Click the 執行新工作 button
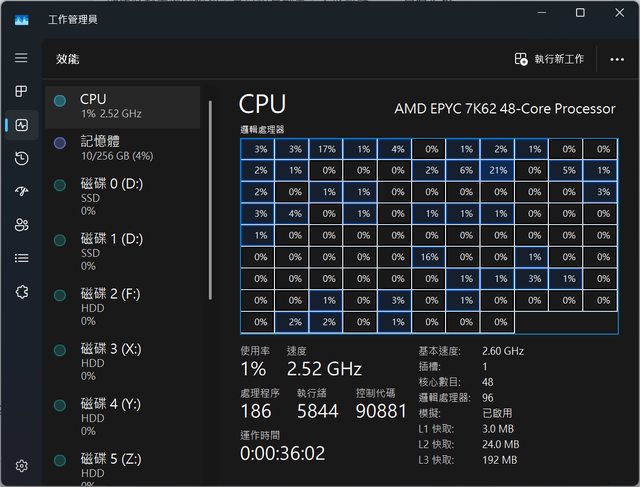The width and height of the screenshot is (640, 487). coord(549,60)
